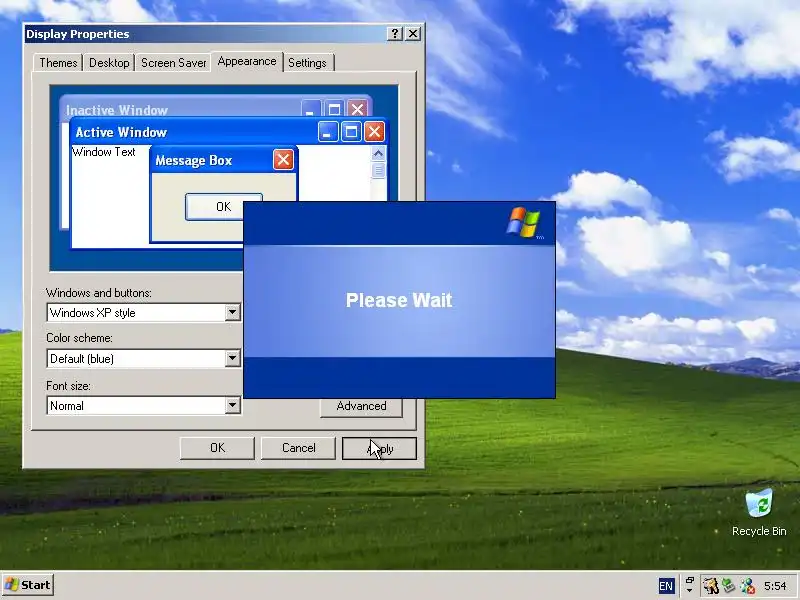Click the OK button below the tabs
The image size is (800, 600).
click(217, 448)
